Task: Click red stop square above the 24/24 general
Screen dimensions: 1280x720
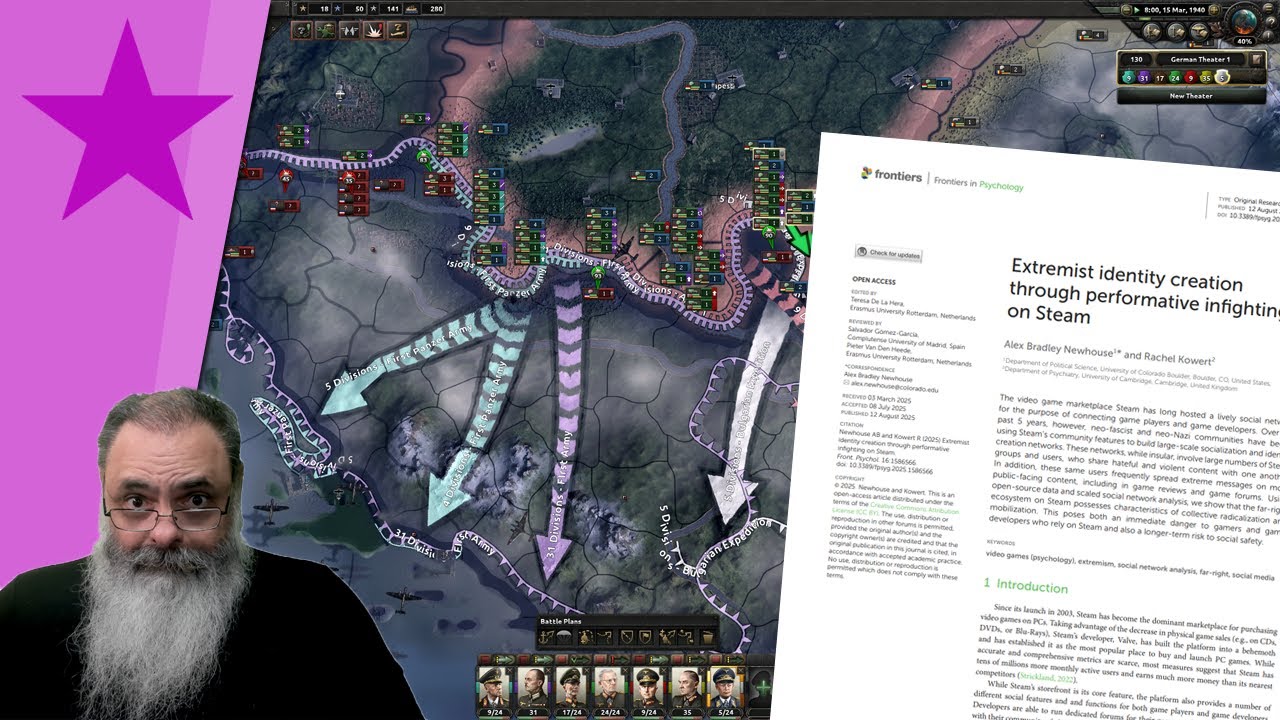Action: [600, 659]
